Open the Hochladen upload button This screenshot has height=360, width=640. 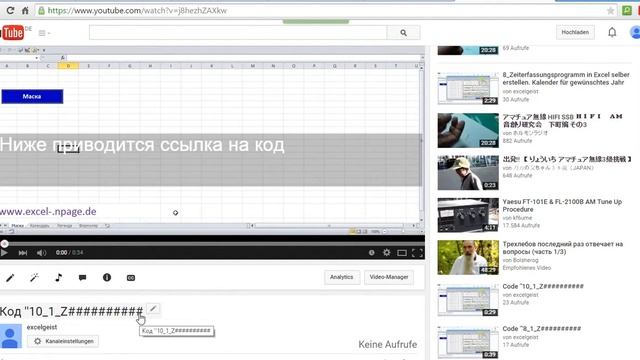tap(575, 32)
